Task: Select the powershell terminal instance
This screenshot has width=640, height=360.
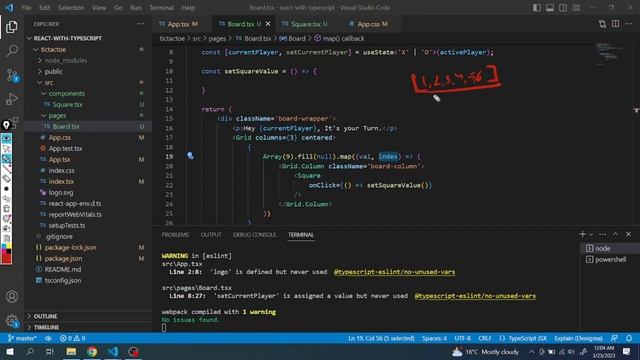Action: (610, 260)
